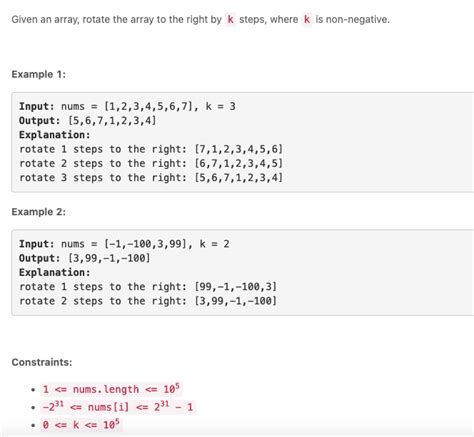The width and height of the screenshot is (474, 437).
Task: Click the first inline 'k' code tag
Action: coord(230,20)
